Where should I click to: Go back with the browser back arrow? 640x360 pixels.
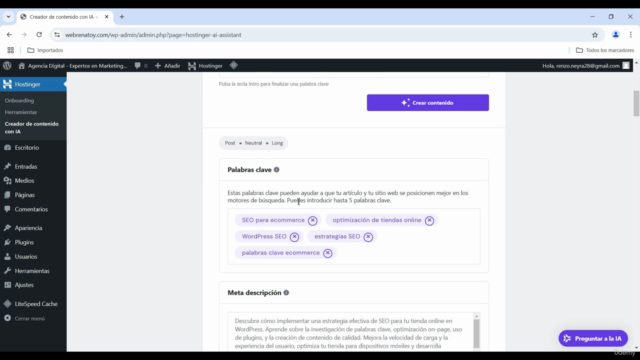click(9, 35)
